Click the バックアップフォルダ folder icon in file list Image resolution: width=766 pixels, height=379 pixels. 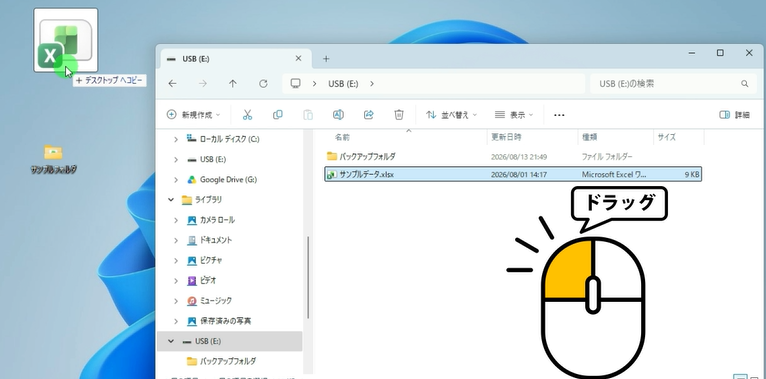pyautogui.click(x=332, y=156)
